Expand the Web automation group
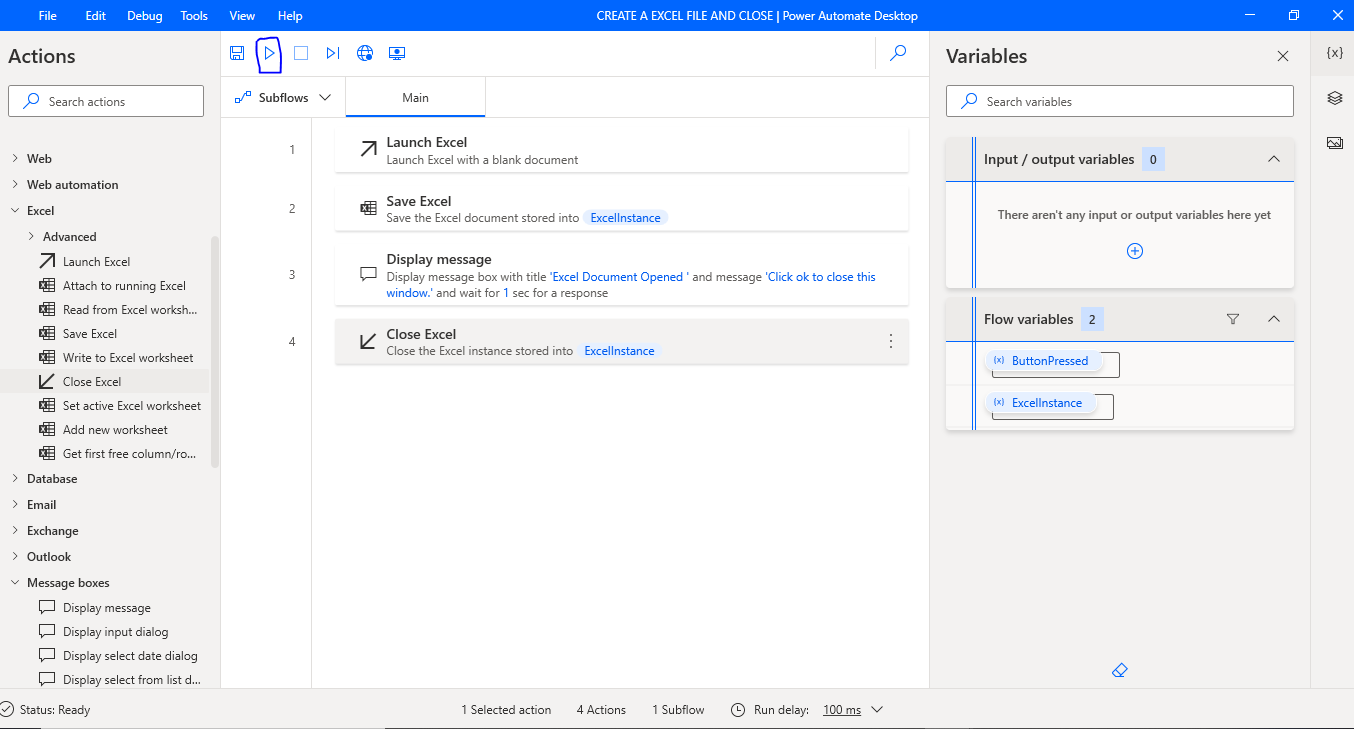The width and height of the screenshot is (1354, 729). pos(15,185)
